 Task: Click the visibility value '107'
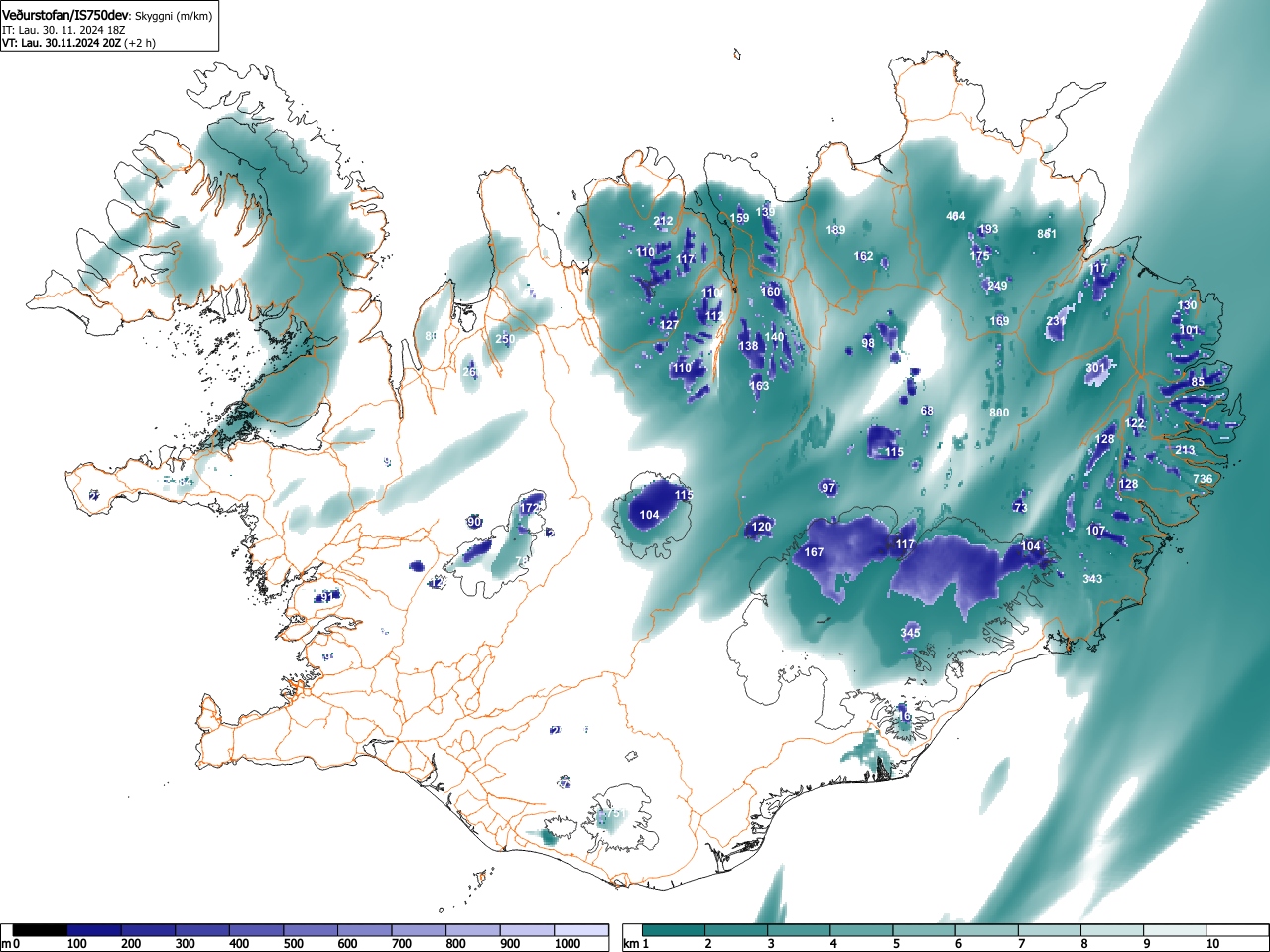pyautogui.click(x=1095, y=531)
